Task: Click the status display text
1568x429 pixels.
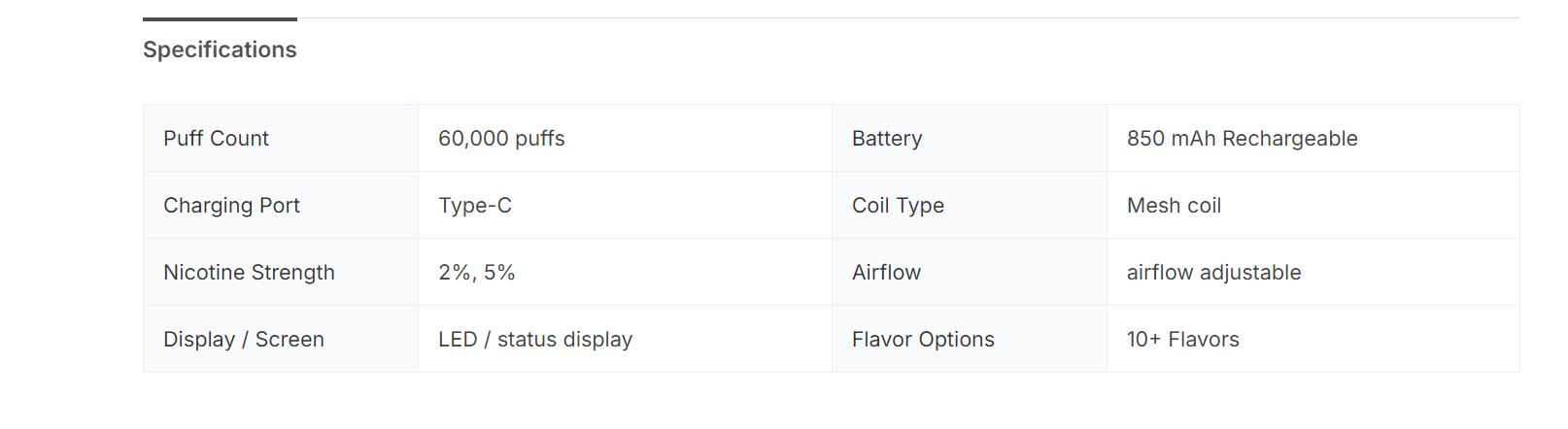Action: point(564,340)
